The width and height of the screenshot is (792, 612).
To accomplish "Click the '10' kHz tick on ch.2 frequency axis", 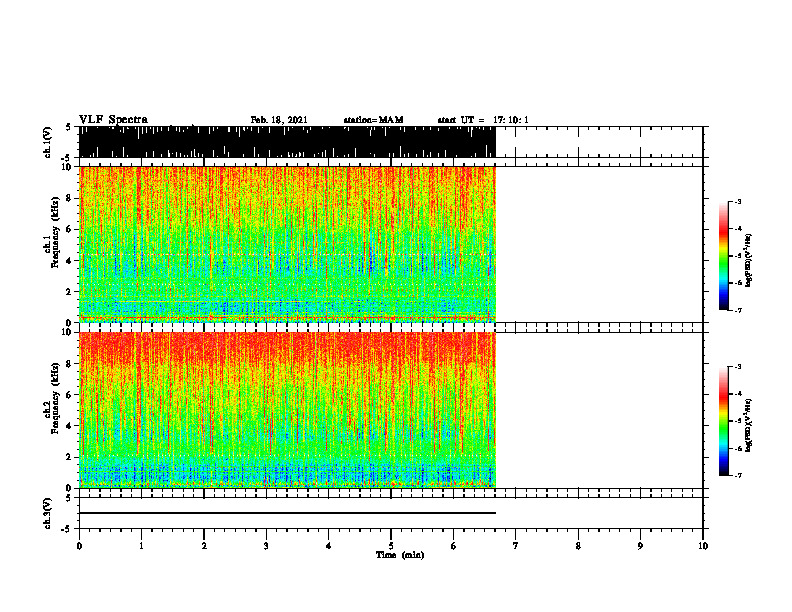I will point(67,332).
